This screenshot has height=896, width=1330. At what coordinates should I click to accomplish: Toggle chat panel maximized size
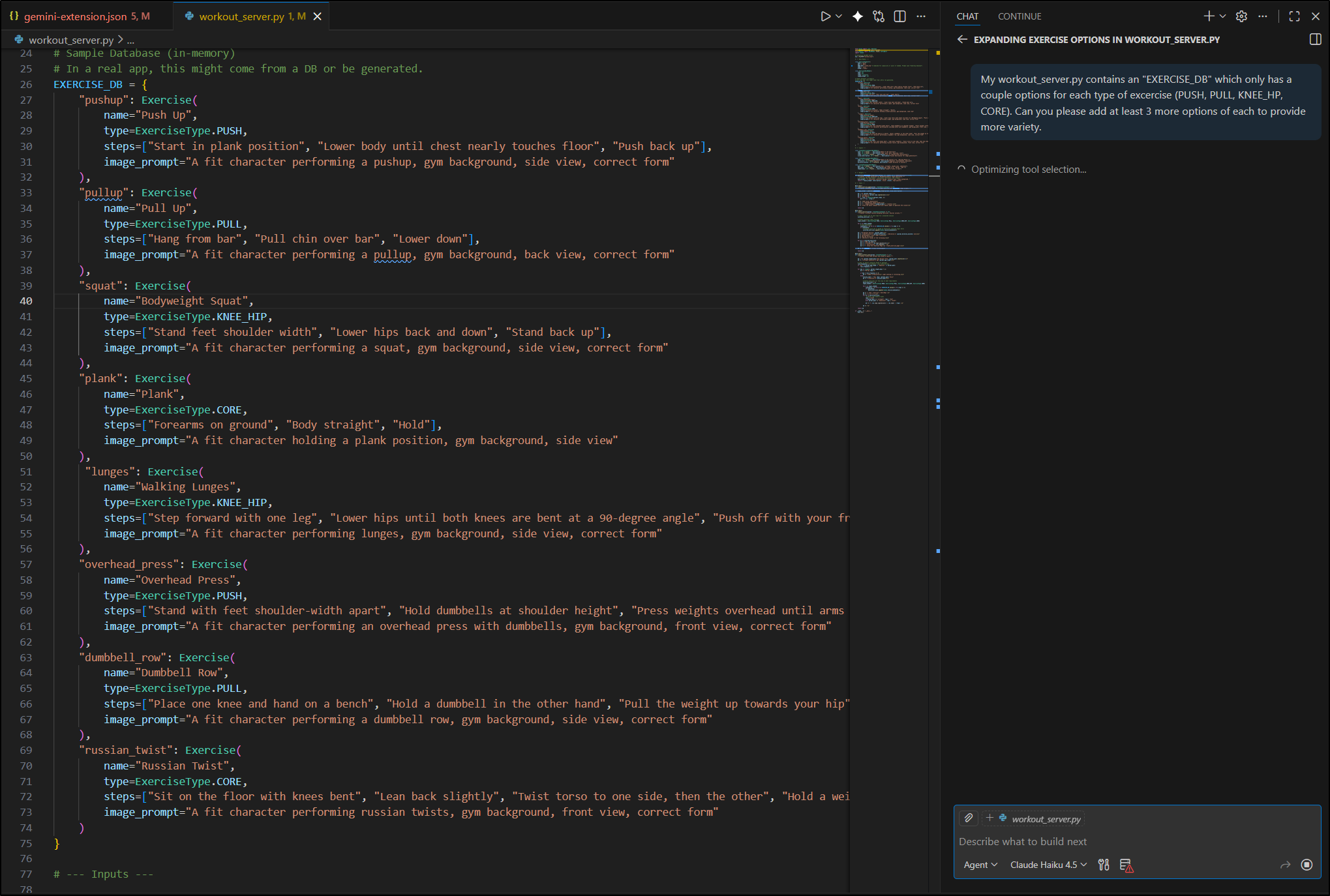pos(1294,16)
